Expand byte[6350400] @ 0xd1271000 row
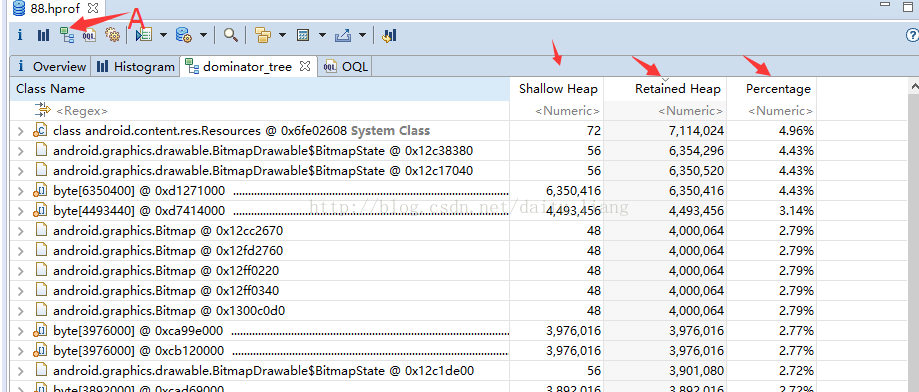919x392 pixels. 21,191
